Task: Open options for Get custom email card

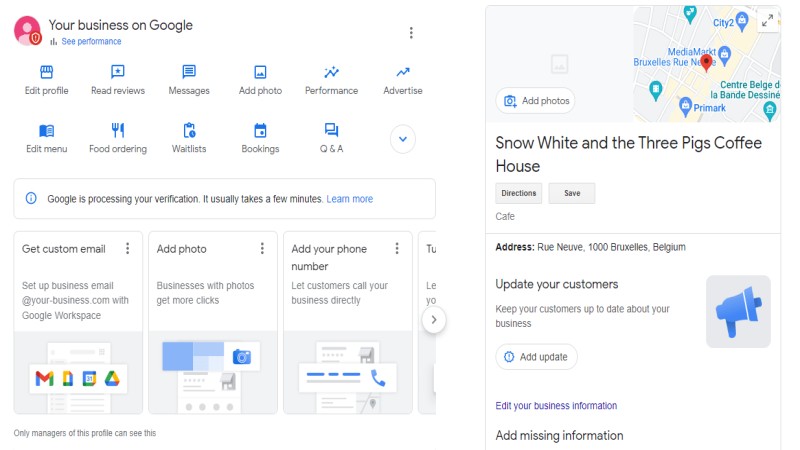Action: [x=128, y=248]
